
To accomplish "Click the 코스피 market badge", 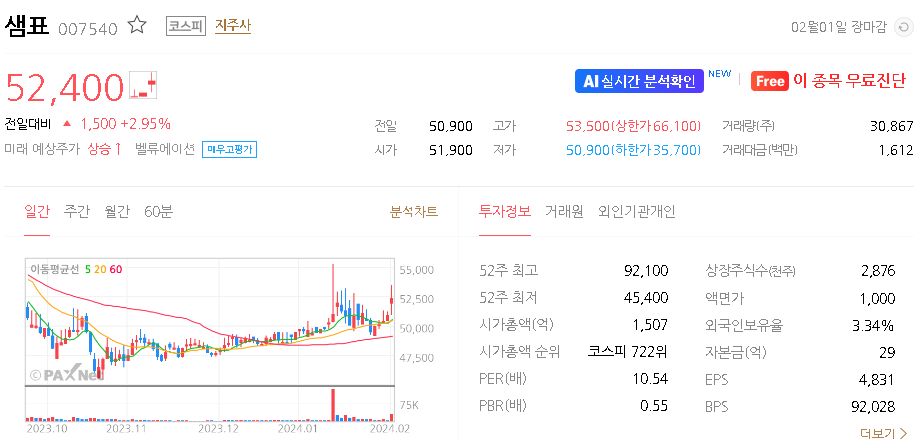I will pos(186,27).
